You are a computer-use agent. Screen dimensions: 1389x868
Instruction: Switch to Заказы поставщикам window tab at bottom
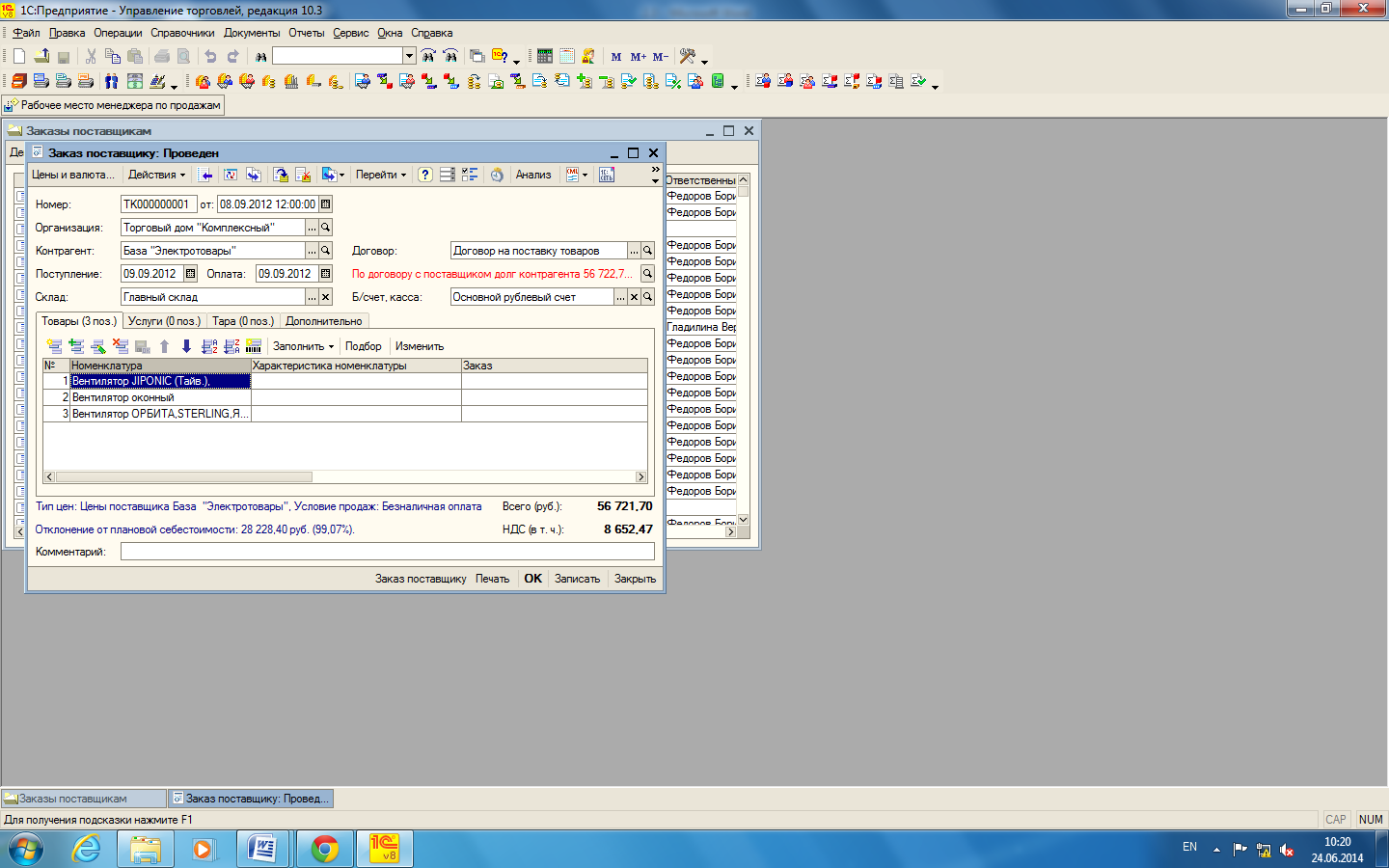(83, 799)
